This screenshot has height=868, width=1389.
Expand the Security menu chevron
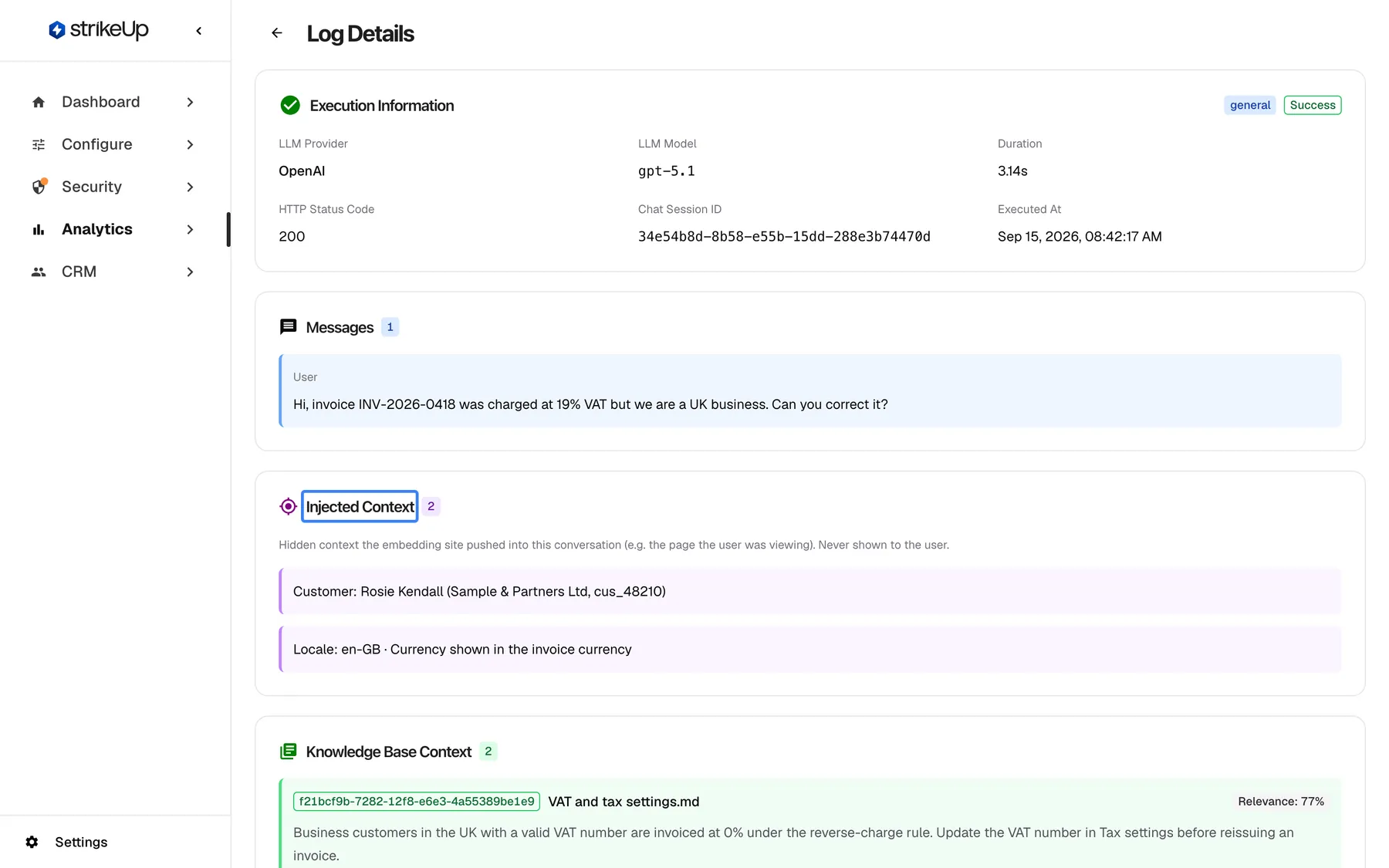click(190, 187)
